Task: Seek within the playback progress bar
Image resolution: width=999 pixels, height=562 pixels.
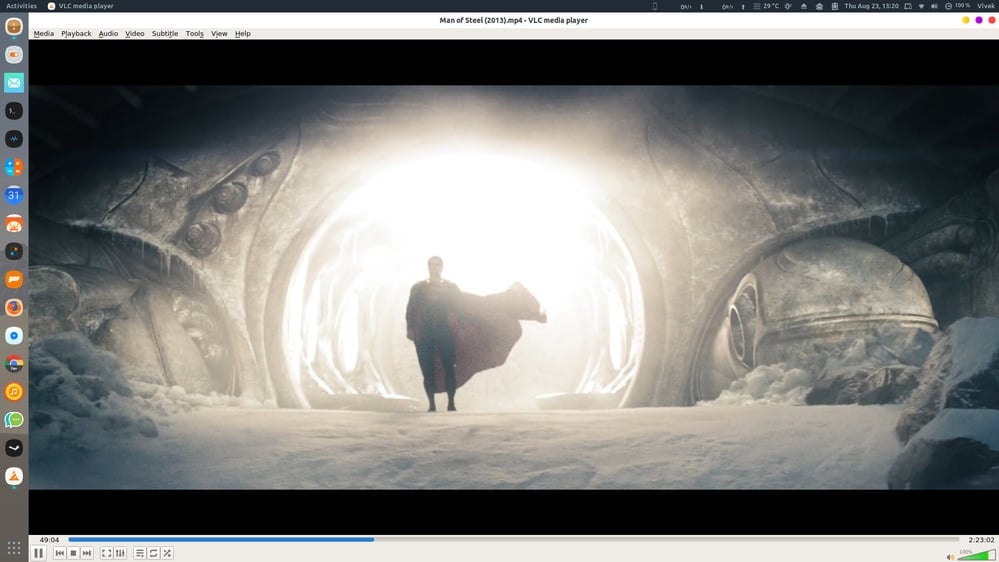Action: (514, 540)
